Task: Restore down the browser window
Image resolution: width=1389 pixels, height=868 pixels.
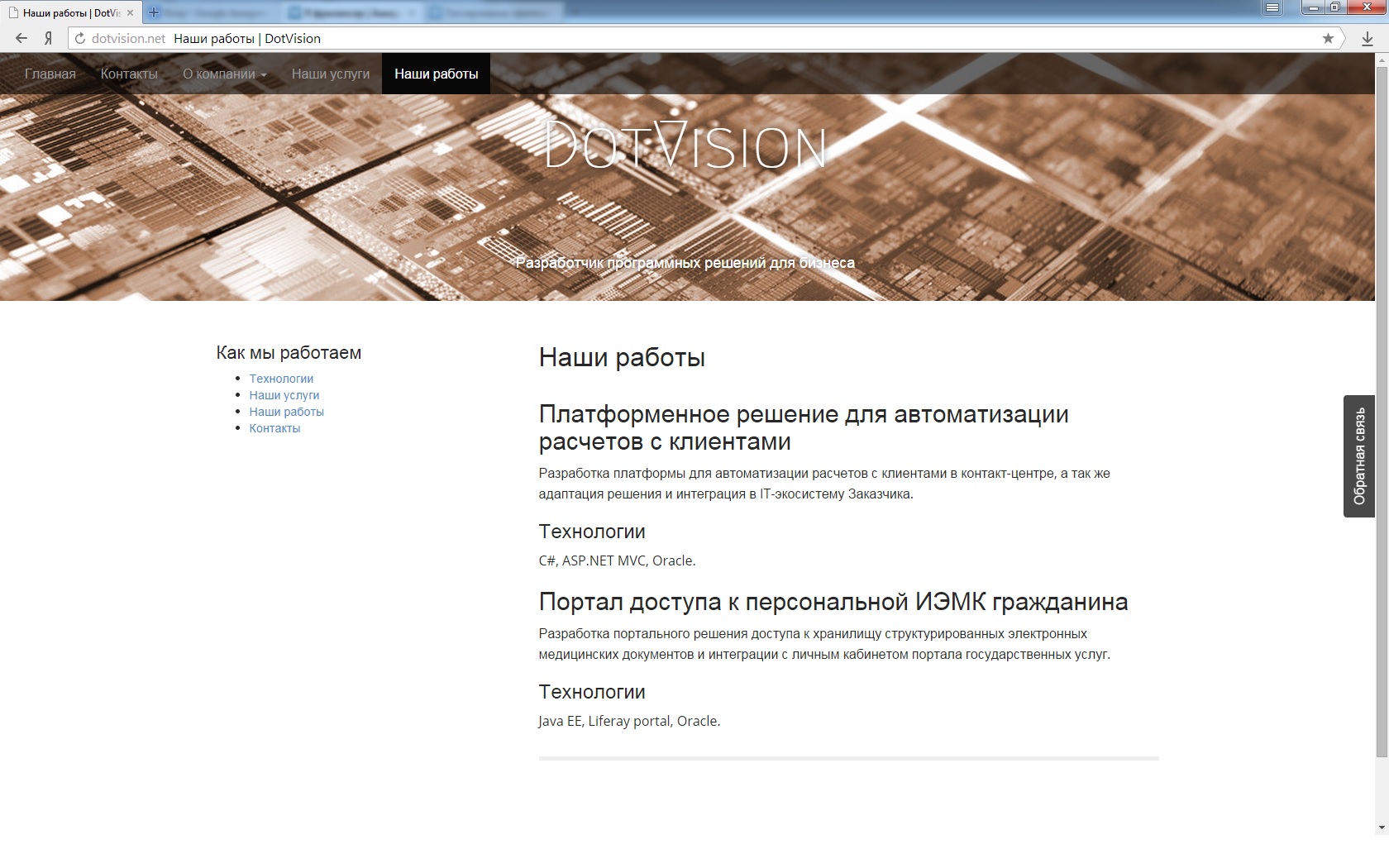Action: click(x=1336, y=8)
